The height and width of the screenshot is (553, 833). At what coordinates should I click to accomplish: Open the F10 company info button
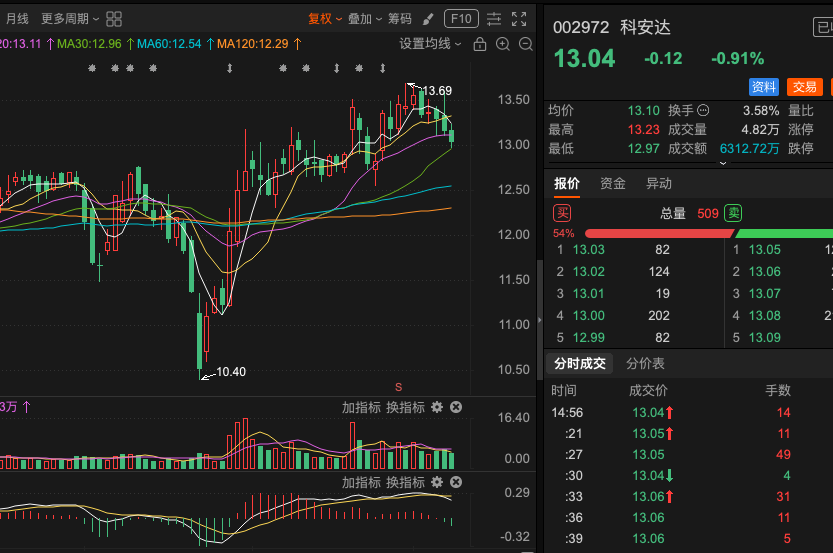click(x=461, y=19)
